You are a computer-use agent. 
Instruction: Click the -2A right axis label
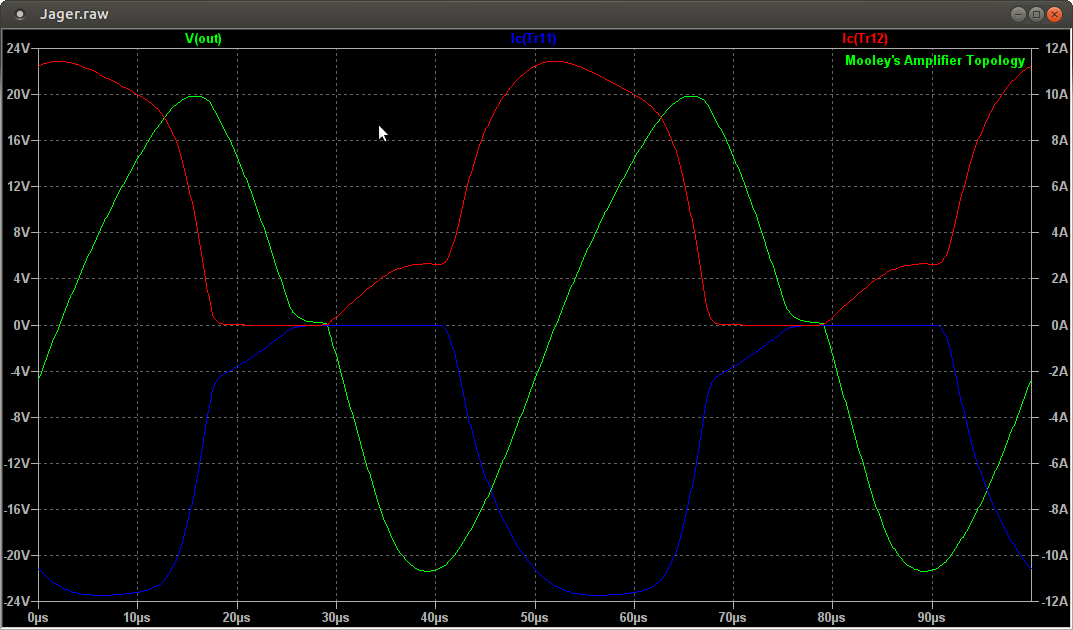point(1057,371)
